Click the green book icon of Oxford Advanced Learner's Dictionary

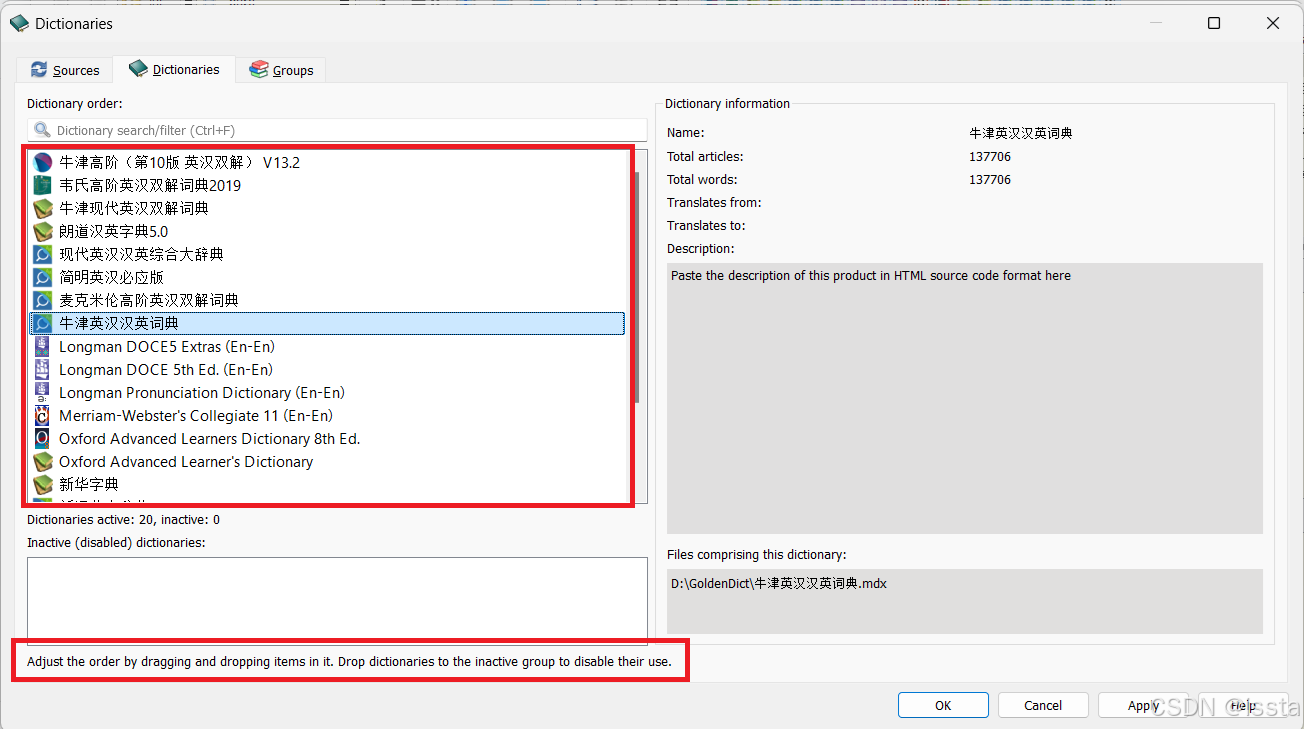click(42, 461)
